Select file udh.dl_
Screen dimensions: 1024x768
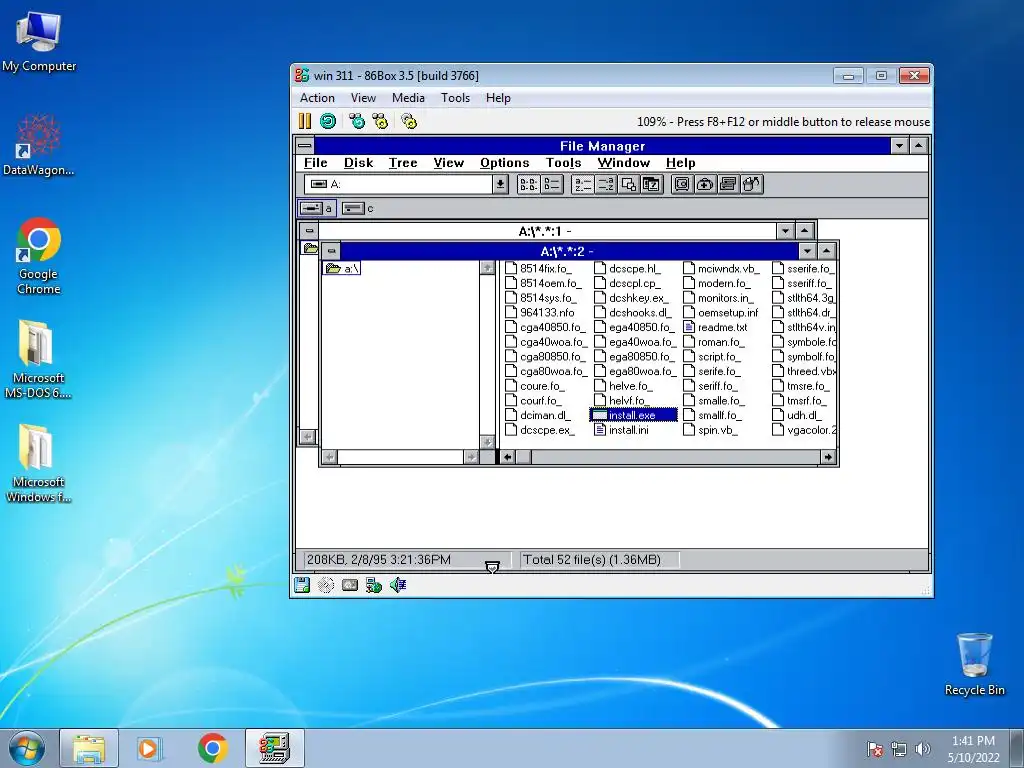tap(797, 415)
